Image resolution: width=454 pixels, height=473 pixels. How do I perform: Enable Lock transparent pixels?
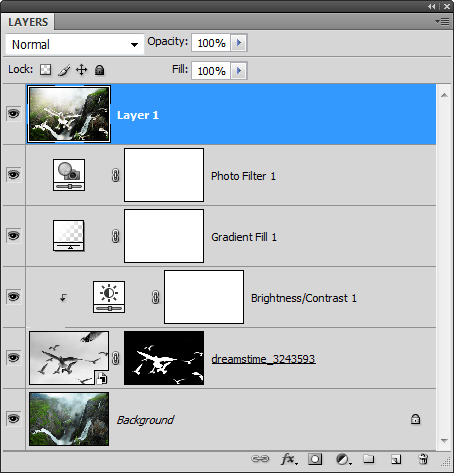46,70
